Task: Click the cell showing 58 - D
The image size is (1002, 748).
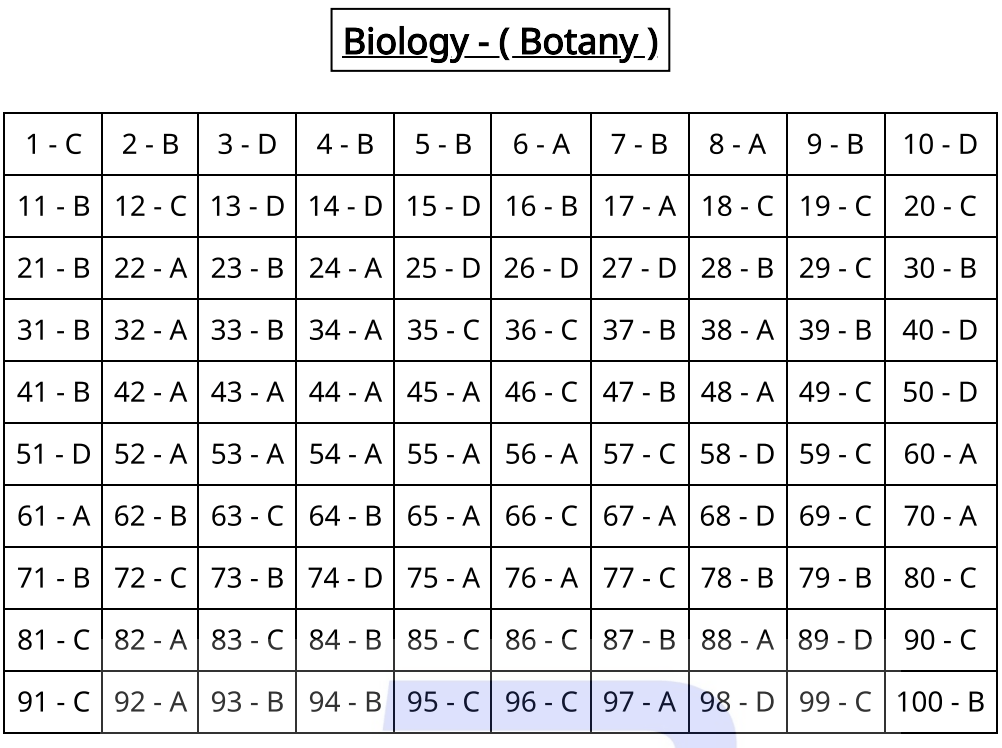Action: coord(737,455)
